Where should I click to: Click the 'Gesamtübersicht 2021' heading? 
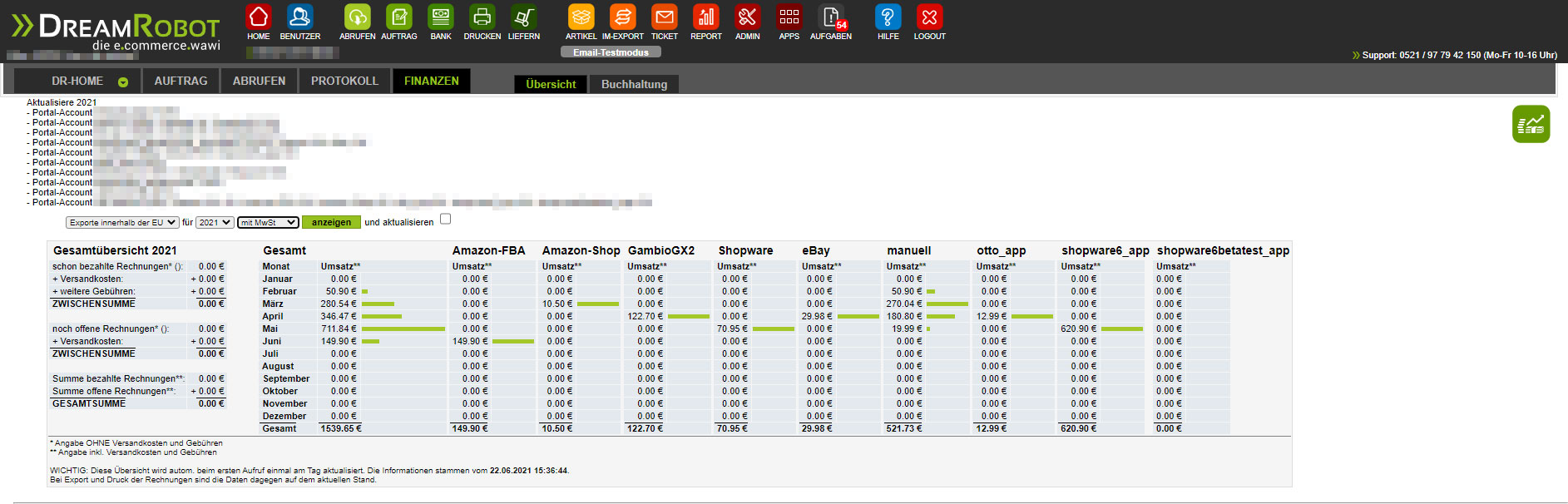pos(115,250)
